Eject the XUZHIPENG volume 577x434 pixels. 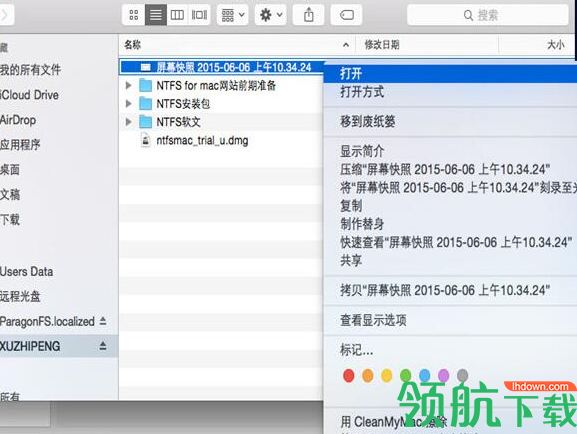tap(103, 346)
